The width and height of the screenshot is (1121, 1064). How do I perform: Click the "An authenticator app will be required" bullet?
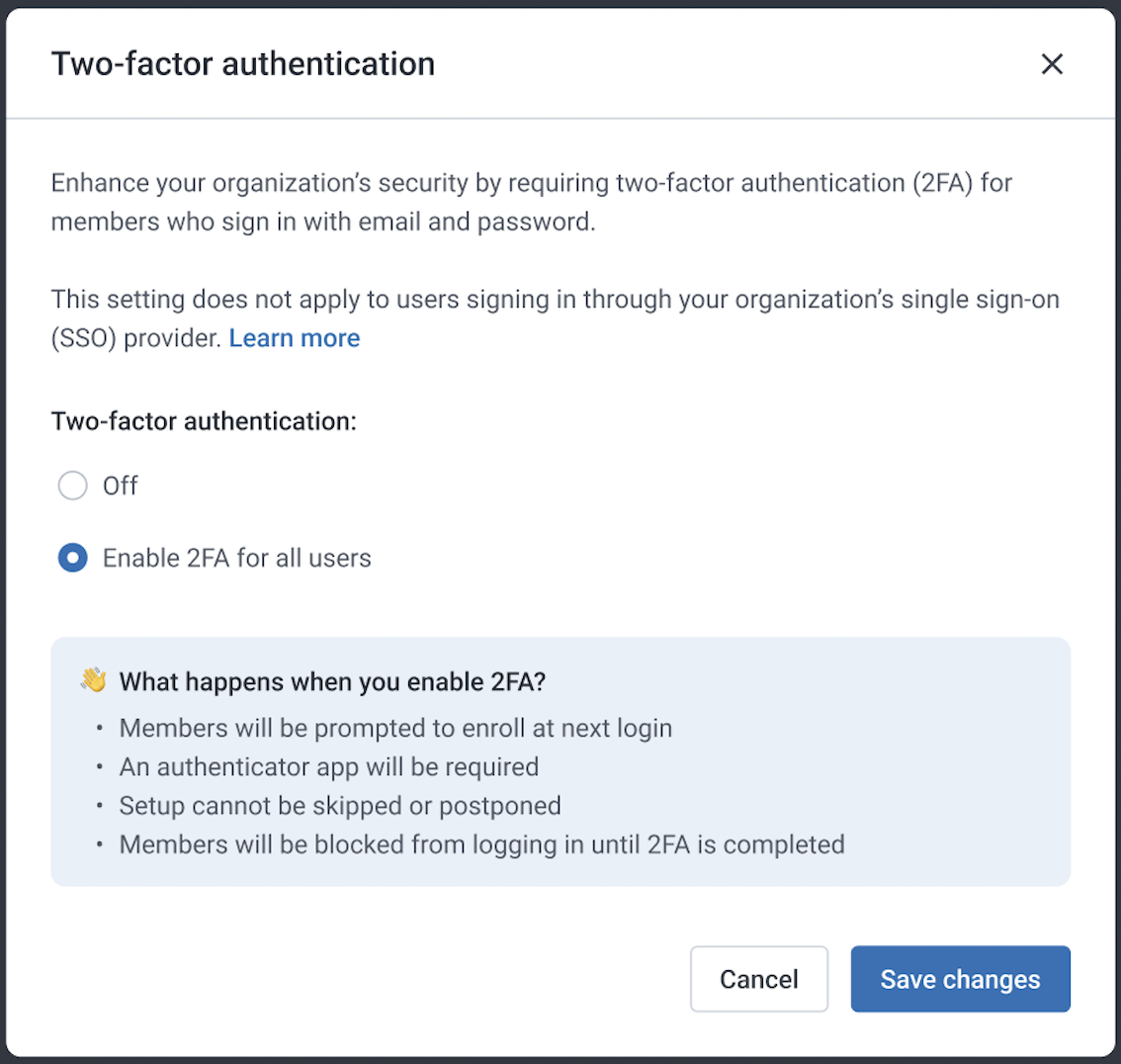[x=329, y=766]
